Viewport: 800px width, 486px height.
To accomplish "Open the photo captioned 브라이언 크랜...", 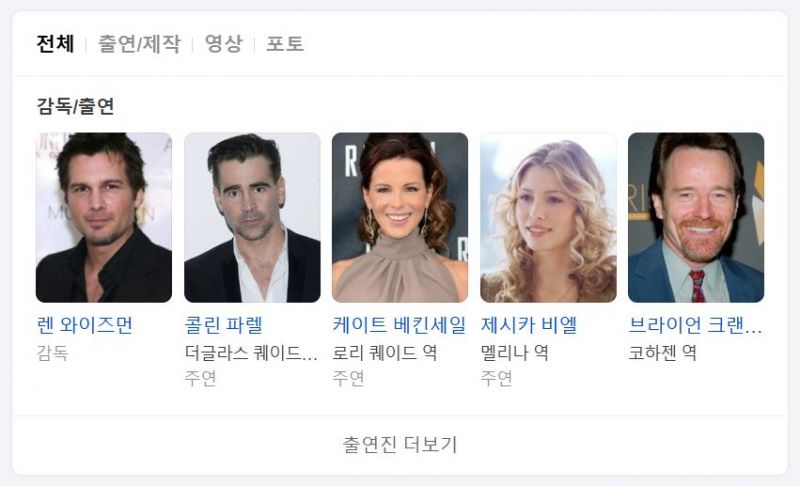I will 696,217.
